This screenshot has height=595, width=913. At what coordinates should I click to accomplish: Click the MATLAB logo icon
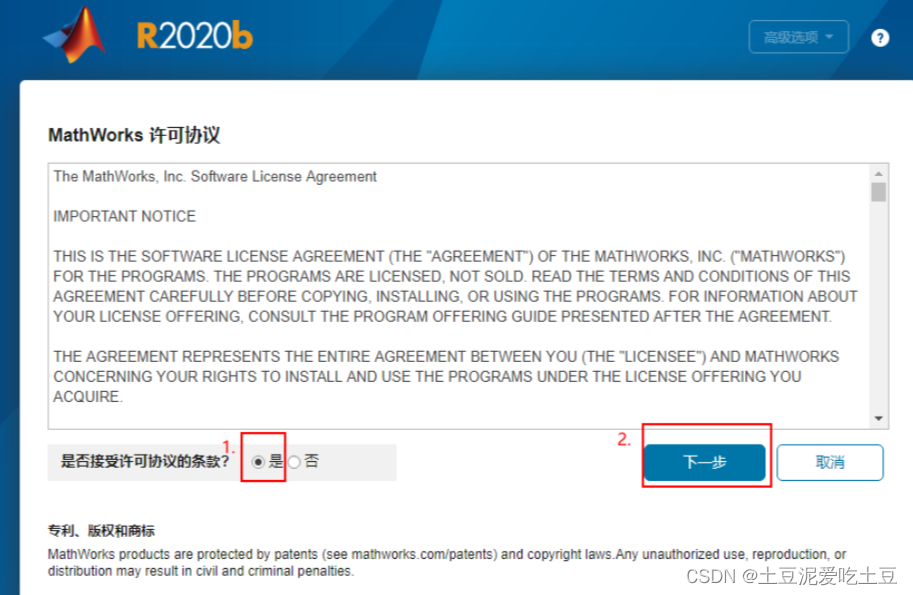coord(75,35)
